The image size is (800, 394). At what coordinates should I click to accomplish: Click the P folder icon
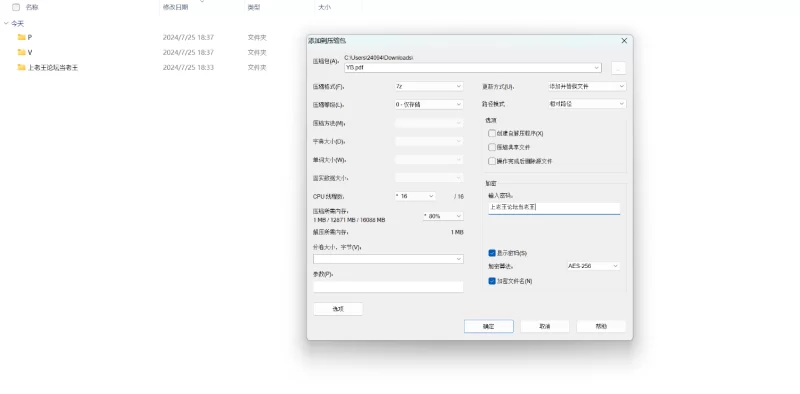[21, 37]
